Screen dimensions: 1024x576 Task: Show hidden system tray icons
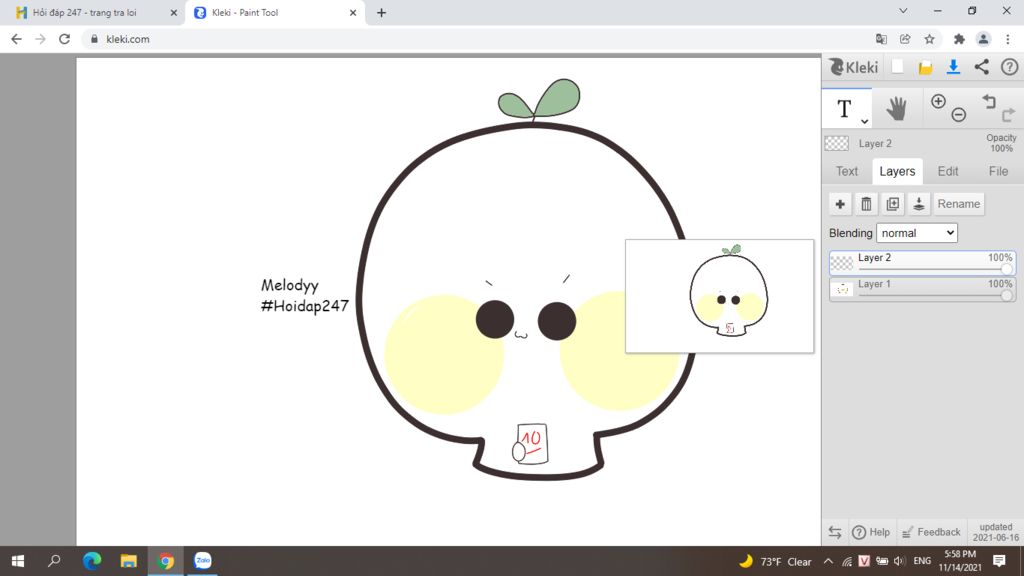(x=828, y=561)
